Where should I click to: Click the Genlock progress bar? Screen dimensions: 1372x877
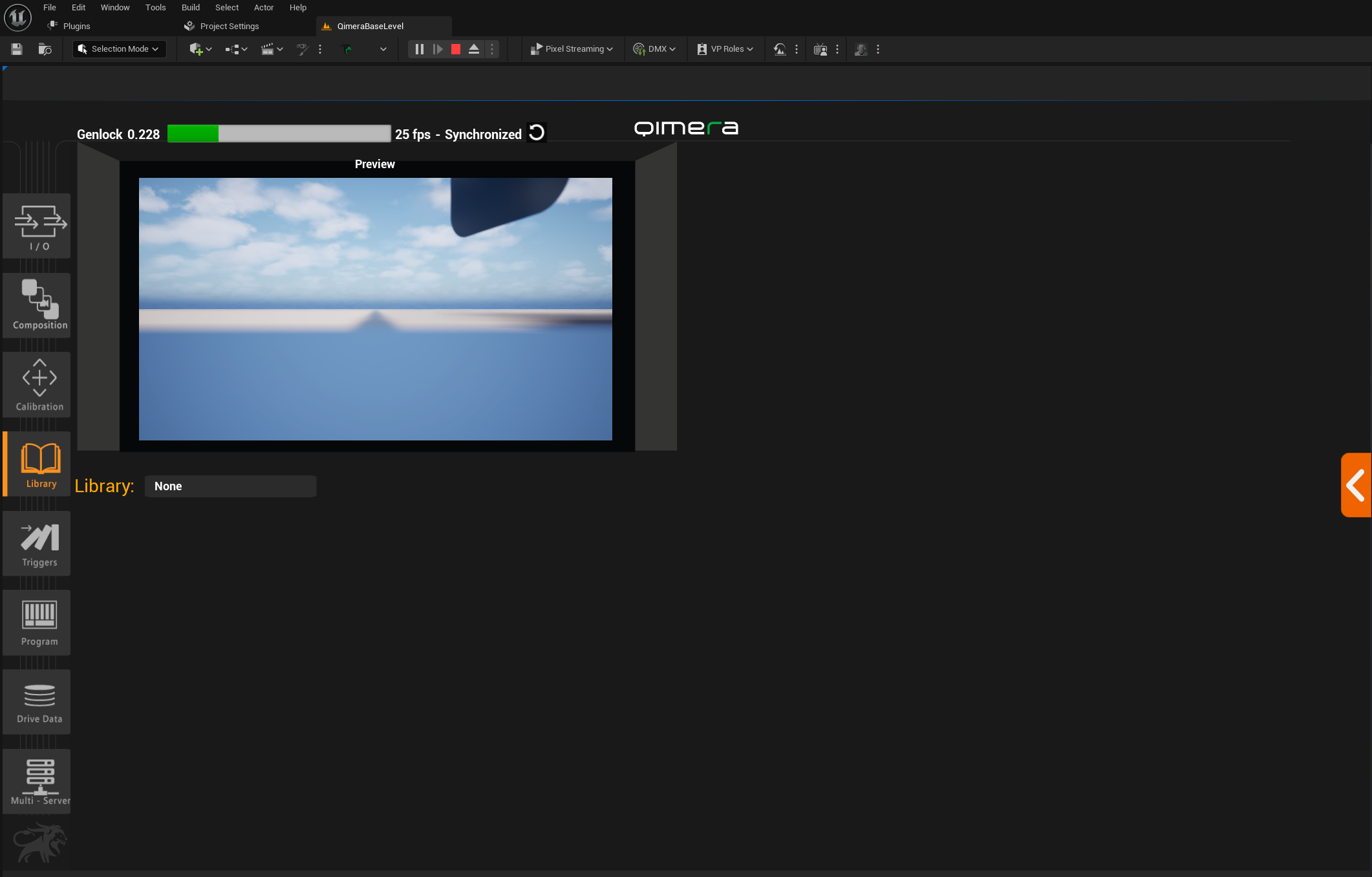(279, 134)
